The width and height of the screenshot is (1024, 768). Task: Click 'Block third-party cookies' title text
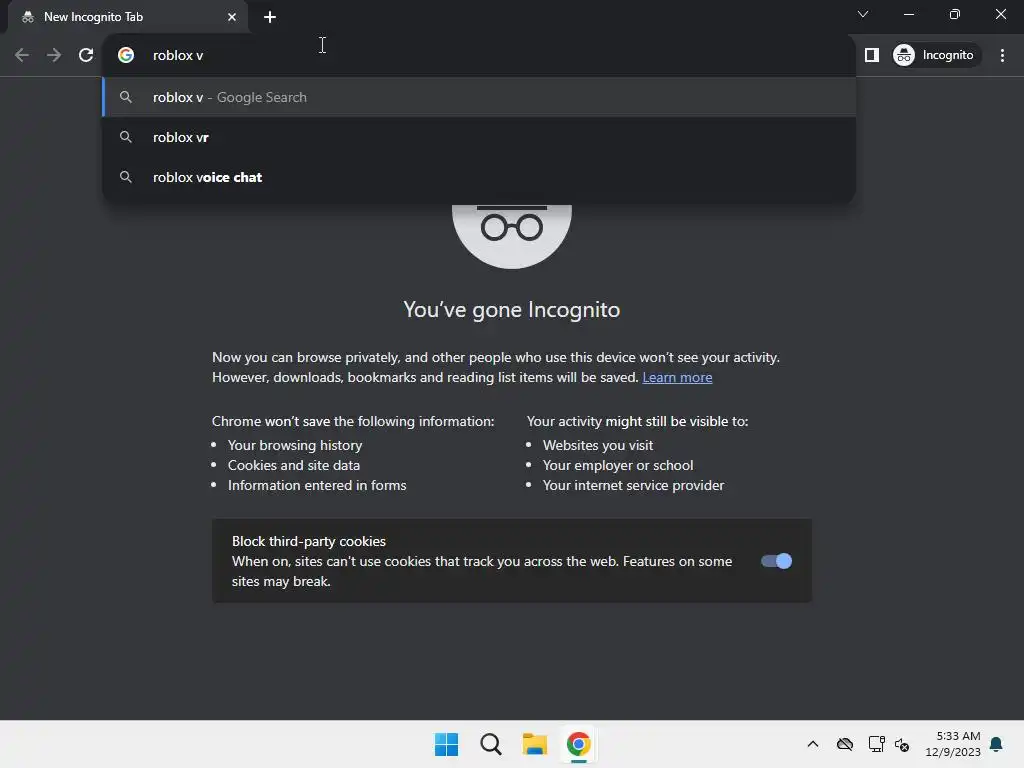[x=309, y=541]
